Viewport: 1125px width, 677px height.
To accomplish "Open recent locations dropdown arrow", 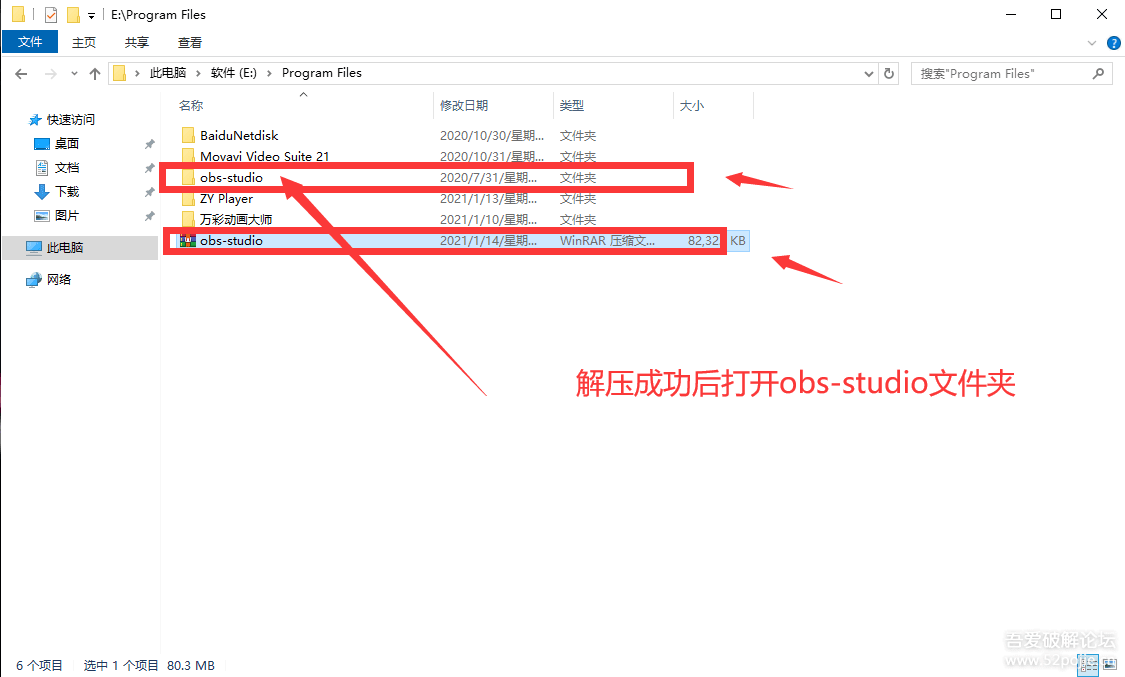I will point(74,74).
